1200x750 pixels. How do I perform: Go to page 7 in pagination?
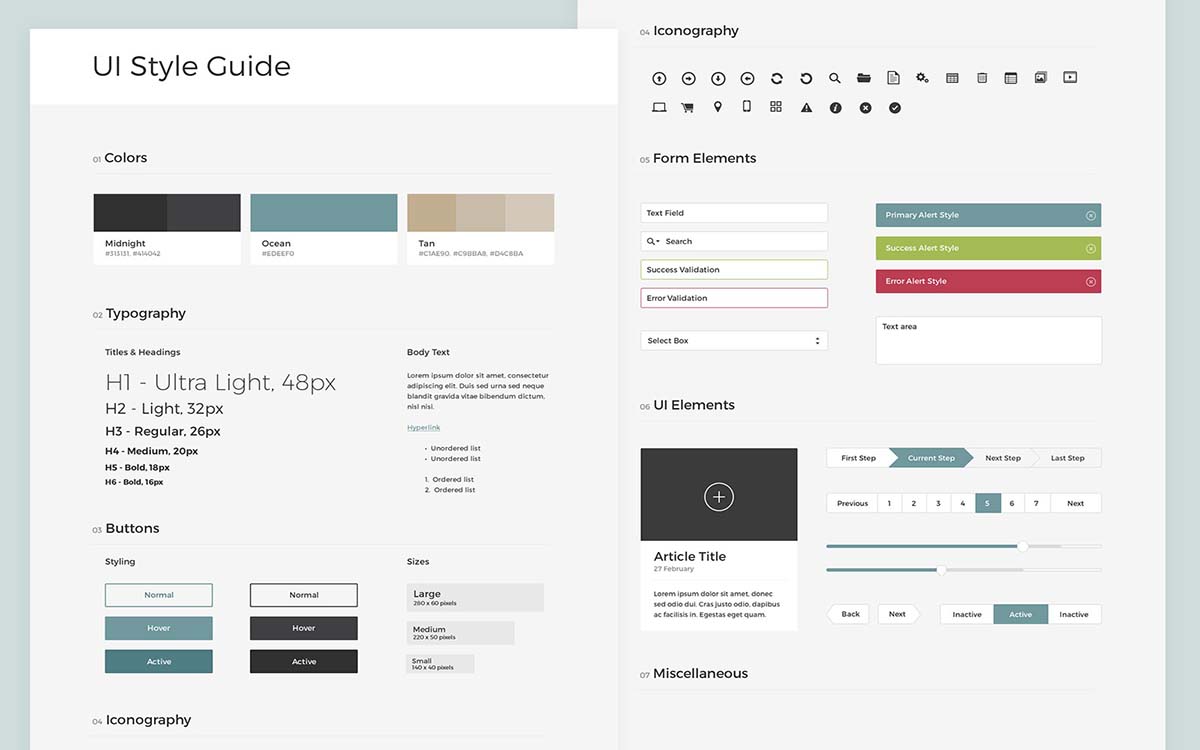1036,503
